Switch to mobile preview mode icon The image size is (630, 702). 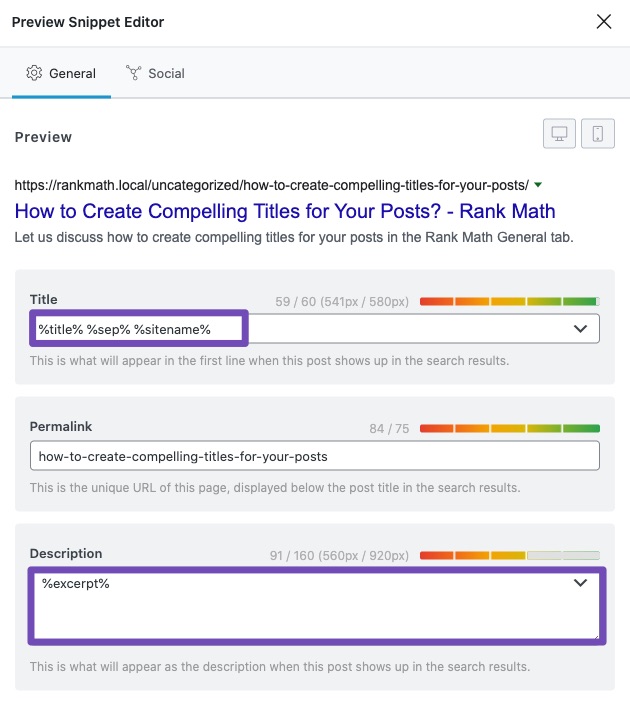[x=598, y=135]
